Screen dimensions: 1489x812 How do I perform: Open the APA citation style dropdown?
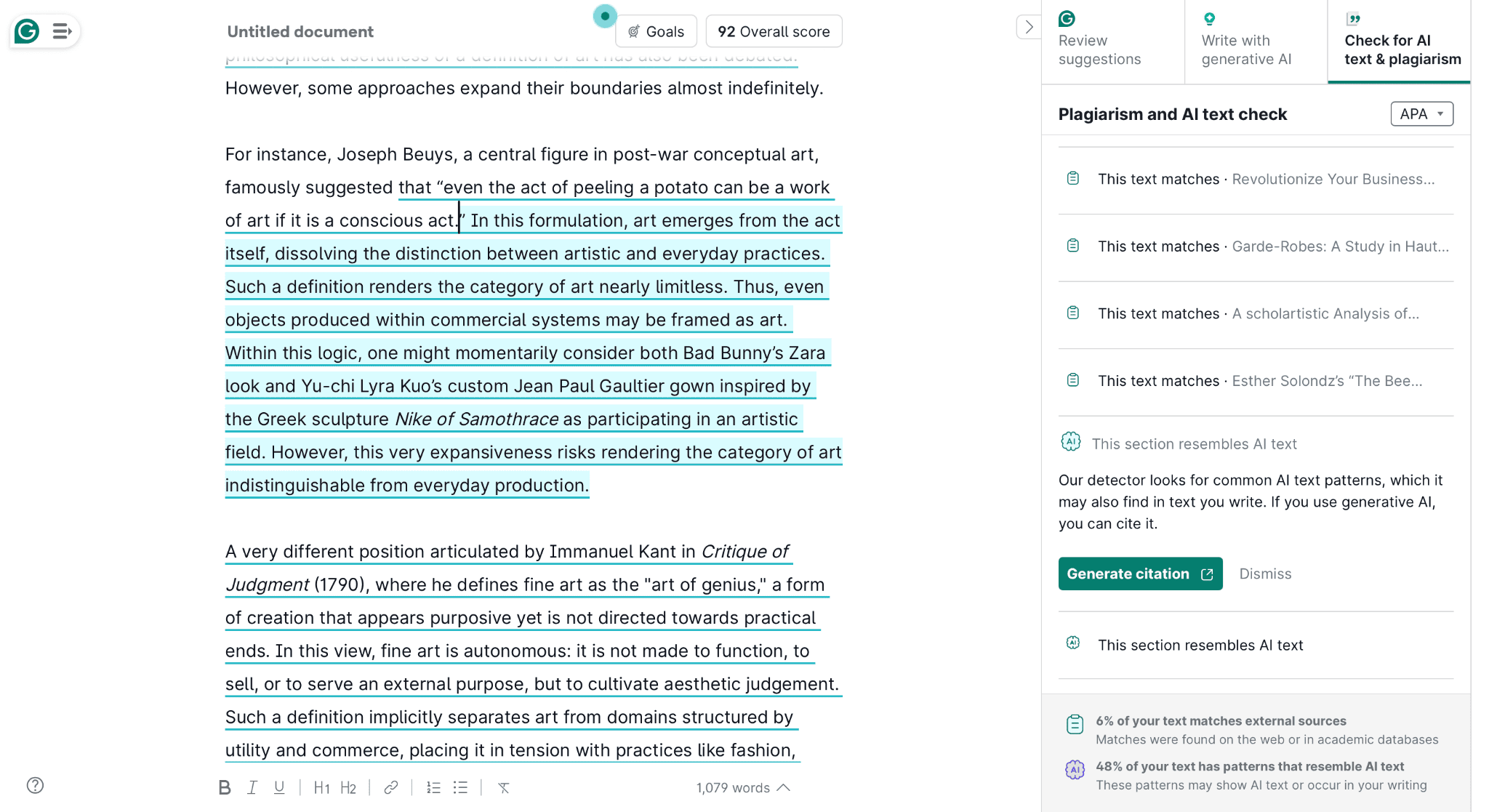[1421, 114]
